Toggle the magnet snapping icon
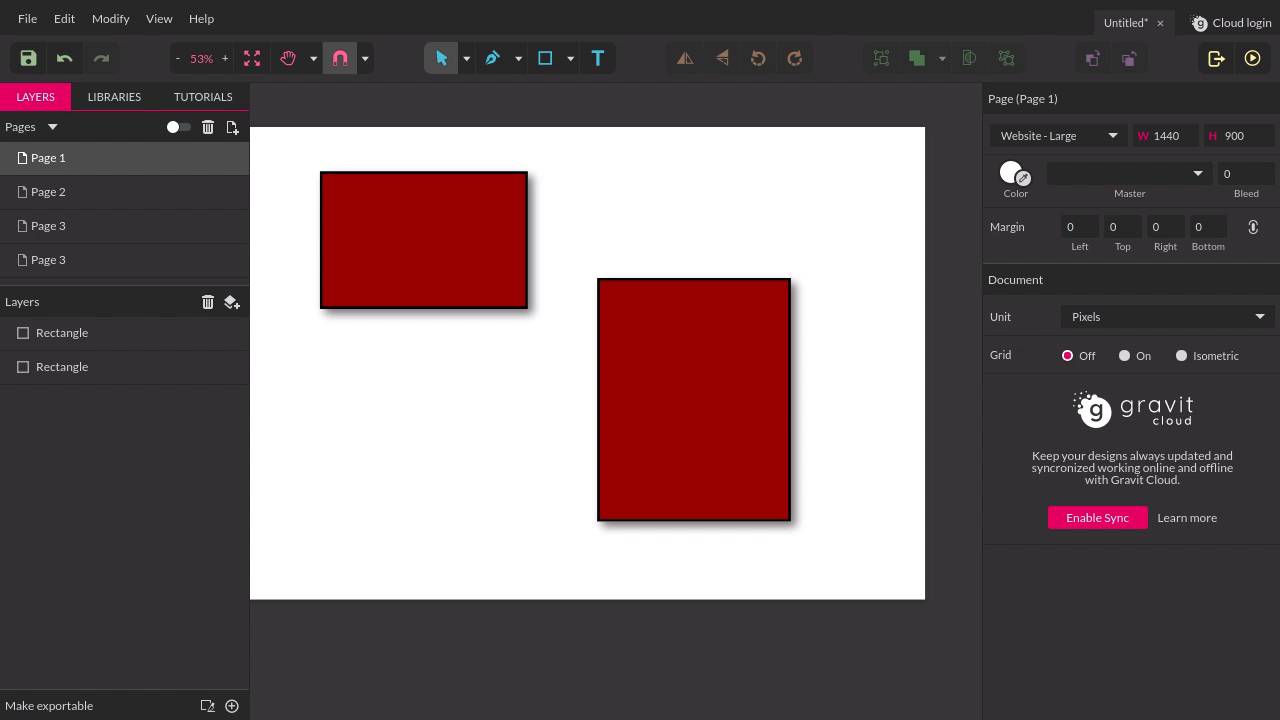The width and height of the screenshot is (1280, 720). click(x=340, y=58)
